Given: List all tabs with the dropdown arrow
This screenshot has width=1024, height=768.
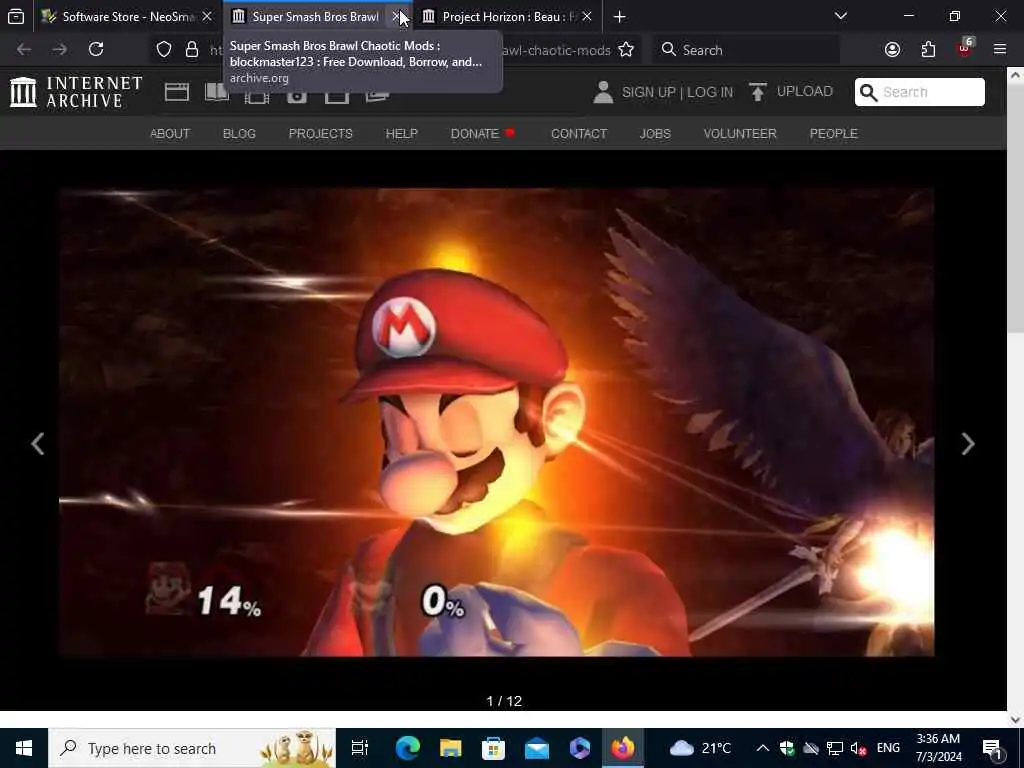Looking at the screenshot, I should point(841,16).
